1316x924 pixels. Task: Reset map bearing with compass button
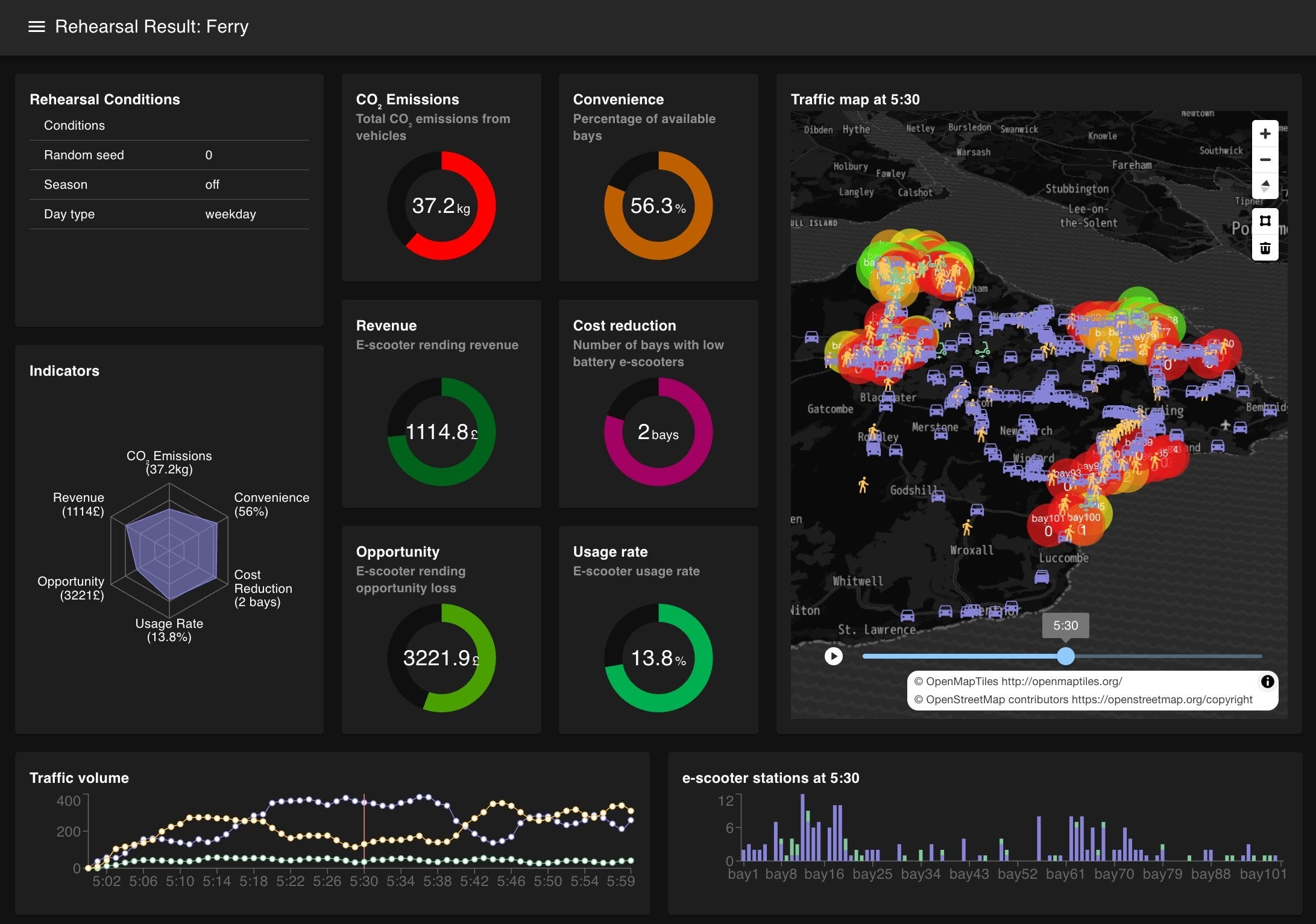[x=1265, y=186]
